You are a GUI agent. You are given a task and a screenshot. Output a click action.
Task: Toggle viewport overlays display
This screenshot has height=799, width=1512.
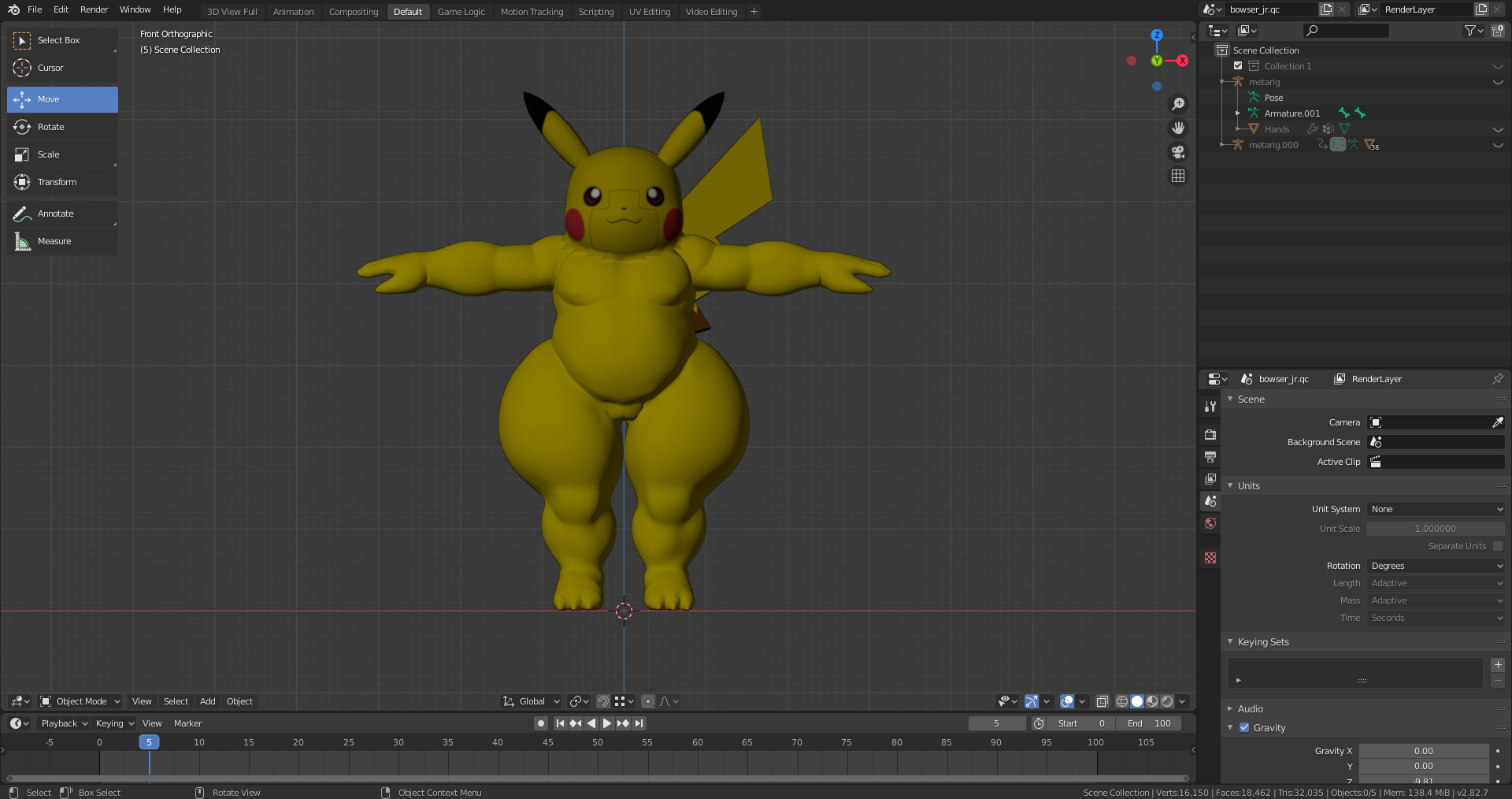tap(1067, 701)
